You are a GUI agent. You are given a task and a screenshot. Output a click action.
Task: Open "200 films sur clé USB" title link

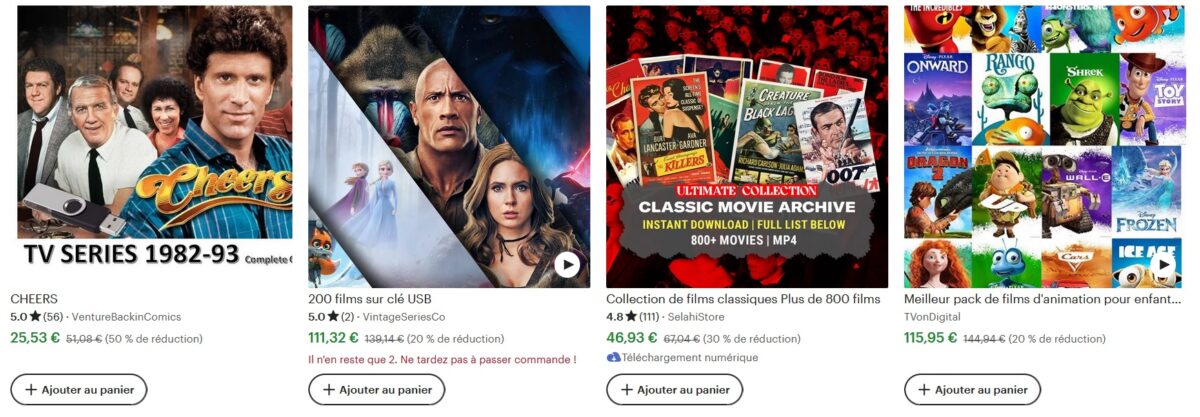pos(370,299)
